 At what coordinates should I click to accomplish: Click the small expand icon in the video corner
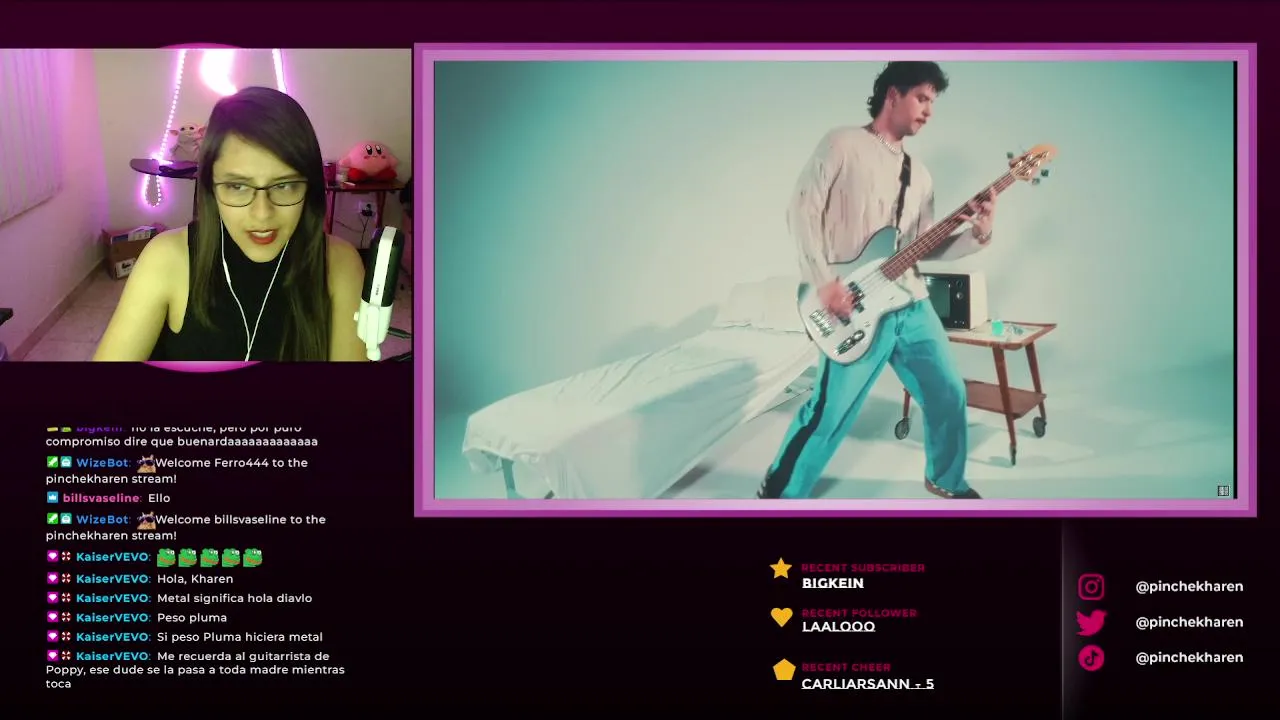[x=1223, y=491]
